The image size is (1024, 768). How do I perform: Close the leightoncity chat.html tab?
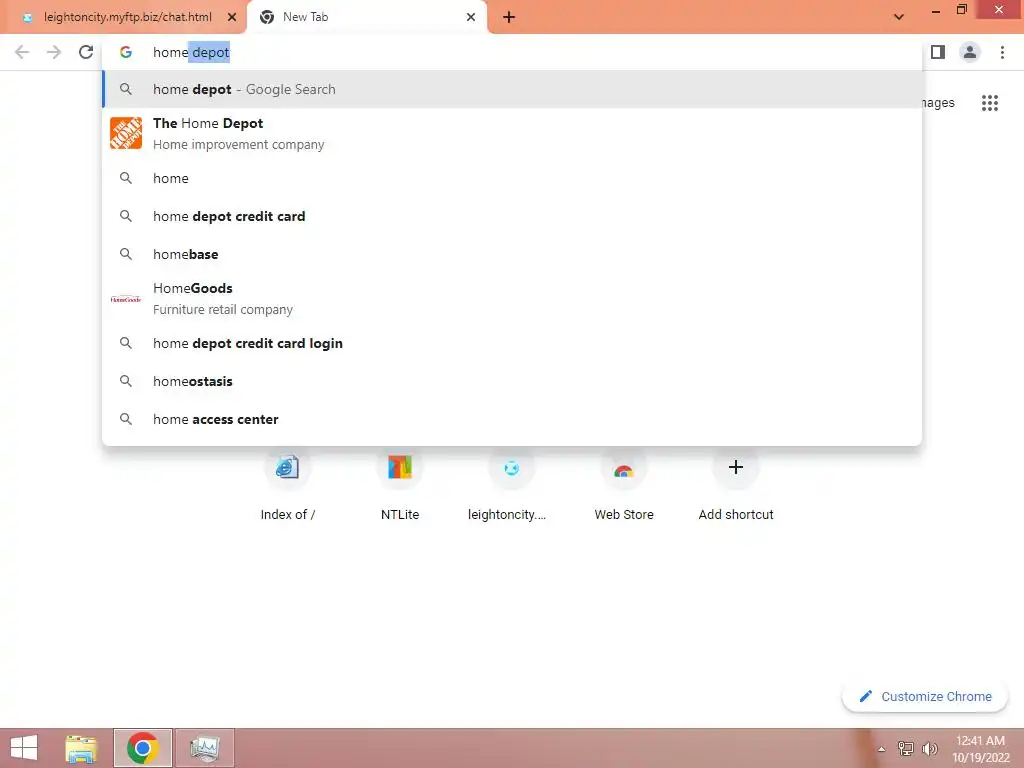pyautogui.click(x=232, y=17)
